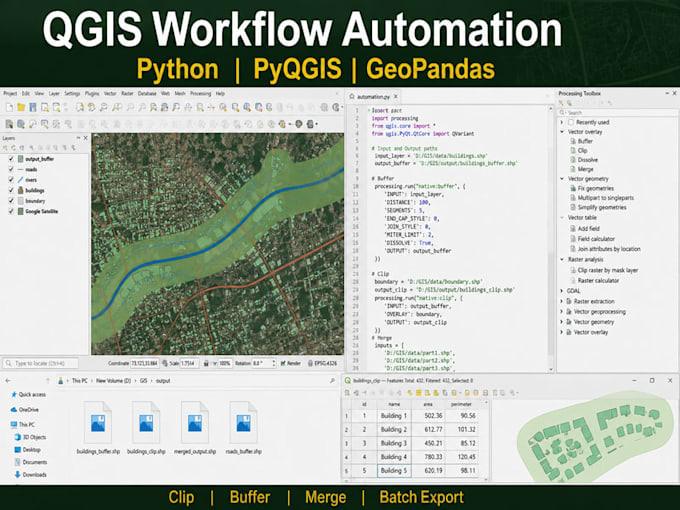Viewport: 680px width, 510px height.
Task: Click Downloads arrow icon in sidebar
Action: click(x=17, y=475)
